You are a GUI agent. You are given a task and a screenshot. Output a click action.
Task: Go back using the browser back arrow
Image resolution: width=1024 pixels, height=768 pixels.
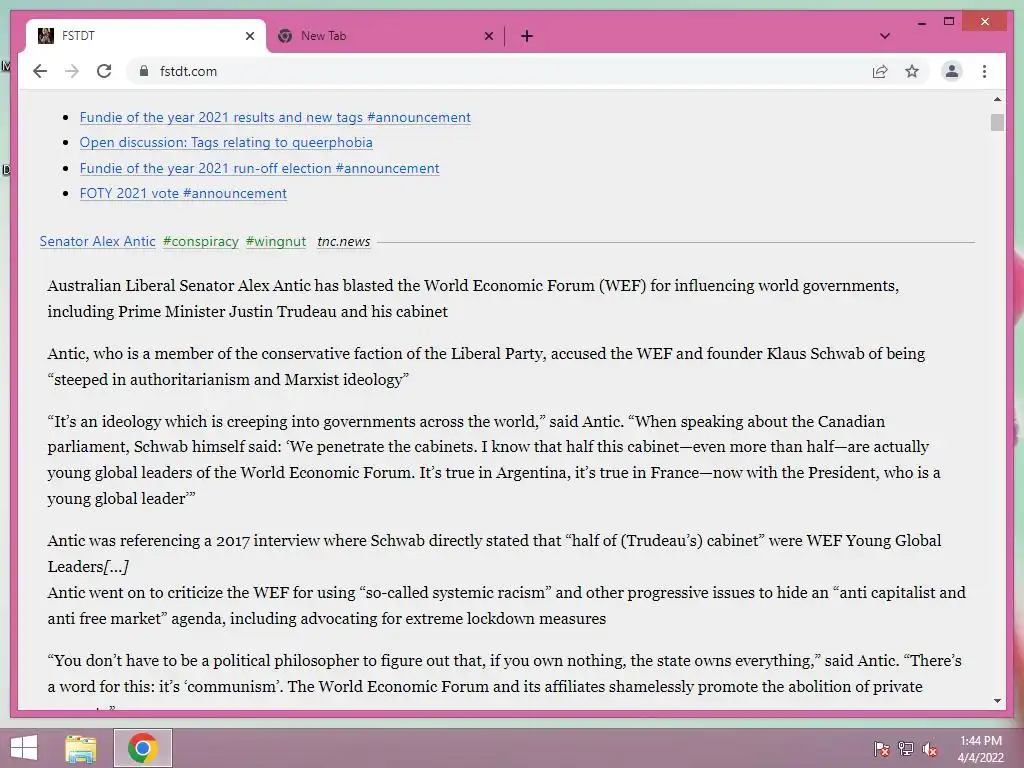point(40,71)
